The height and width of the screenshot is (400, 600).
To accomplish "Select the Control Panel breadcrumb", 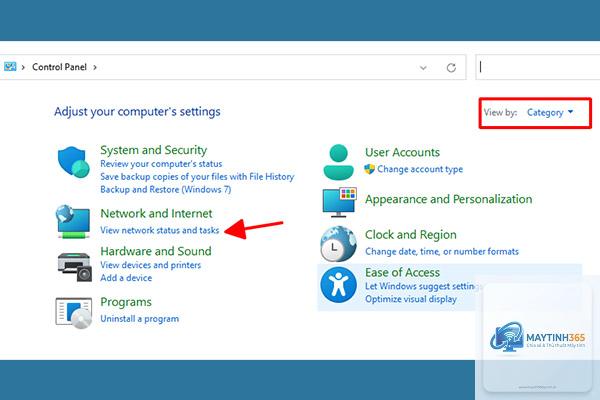I will tap(59, 67).
